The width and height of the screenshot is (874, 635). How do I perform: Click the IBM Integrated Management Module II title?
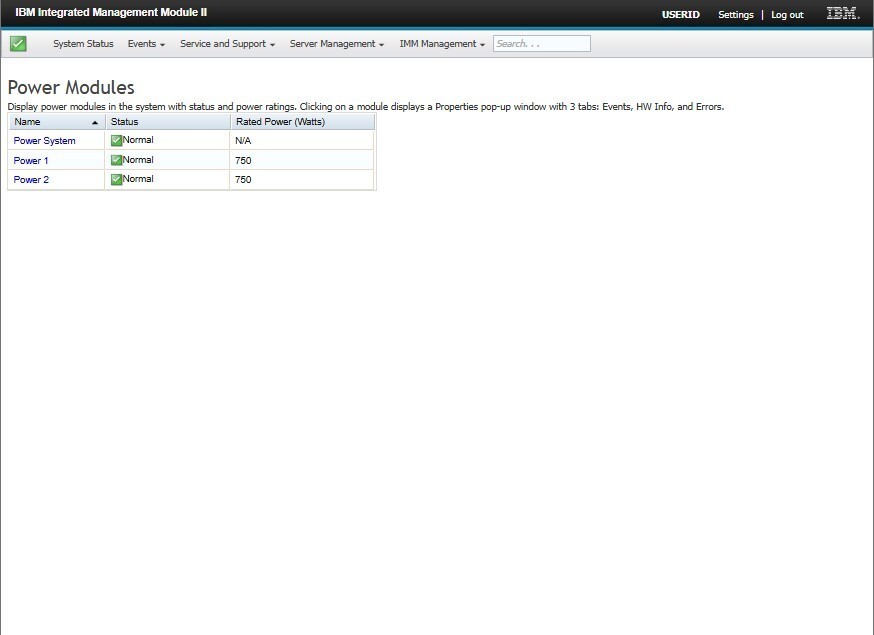111,12
